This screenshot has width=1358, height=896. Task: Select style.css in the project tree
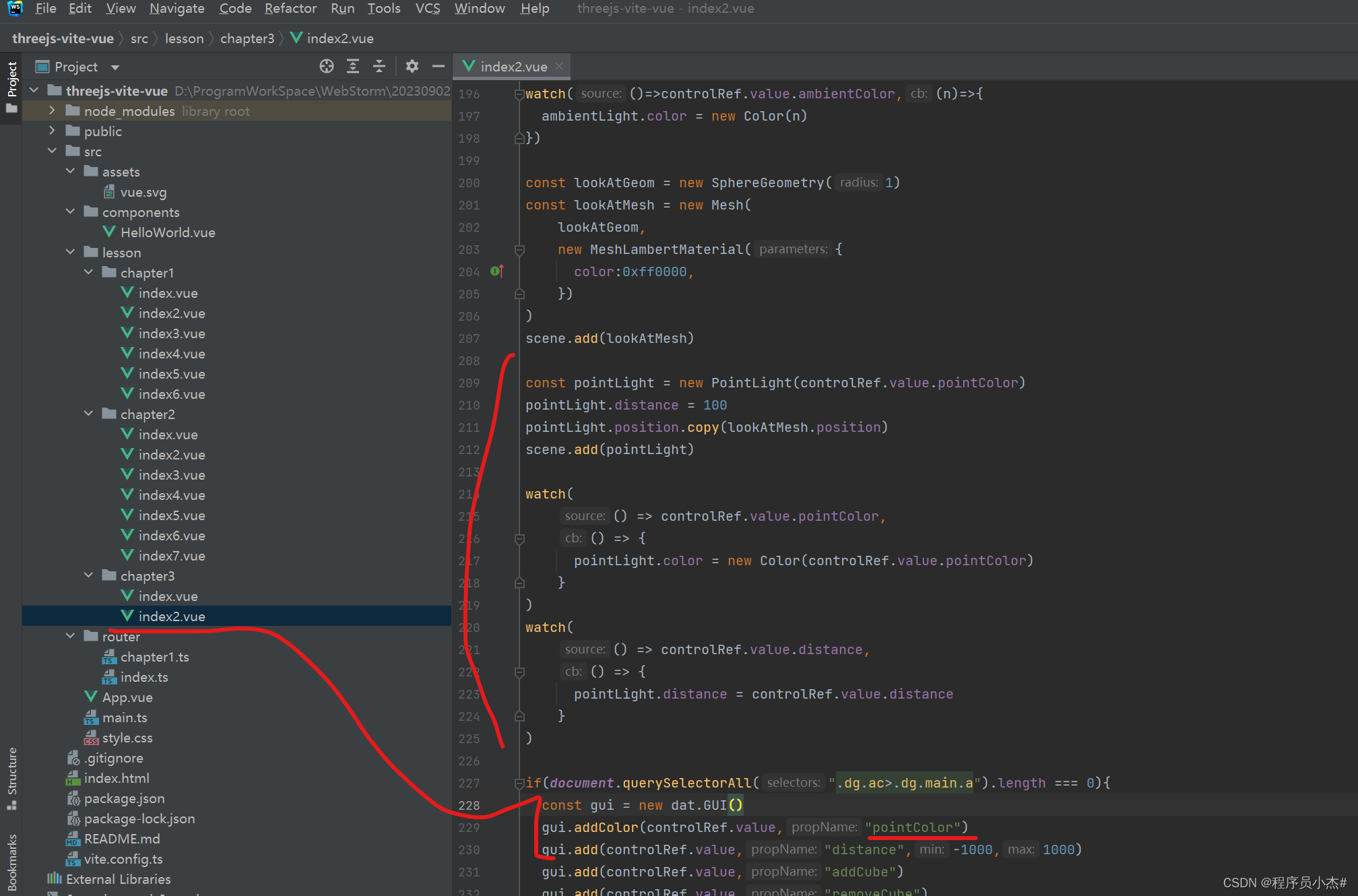[127, 738]
